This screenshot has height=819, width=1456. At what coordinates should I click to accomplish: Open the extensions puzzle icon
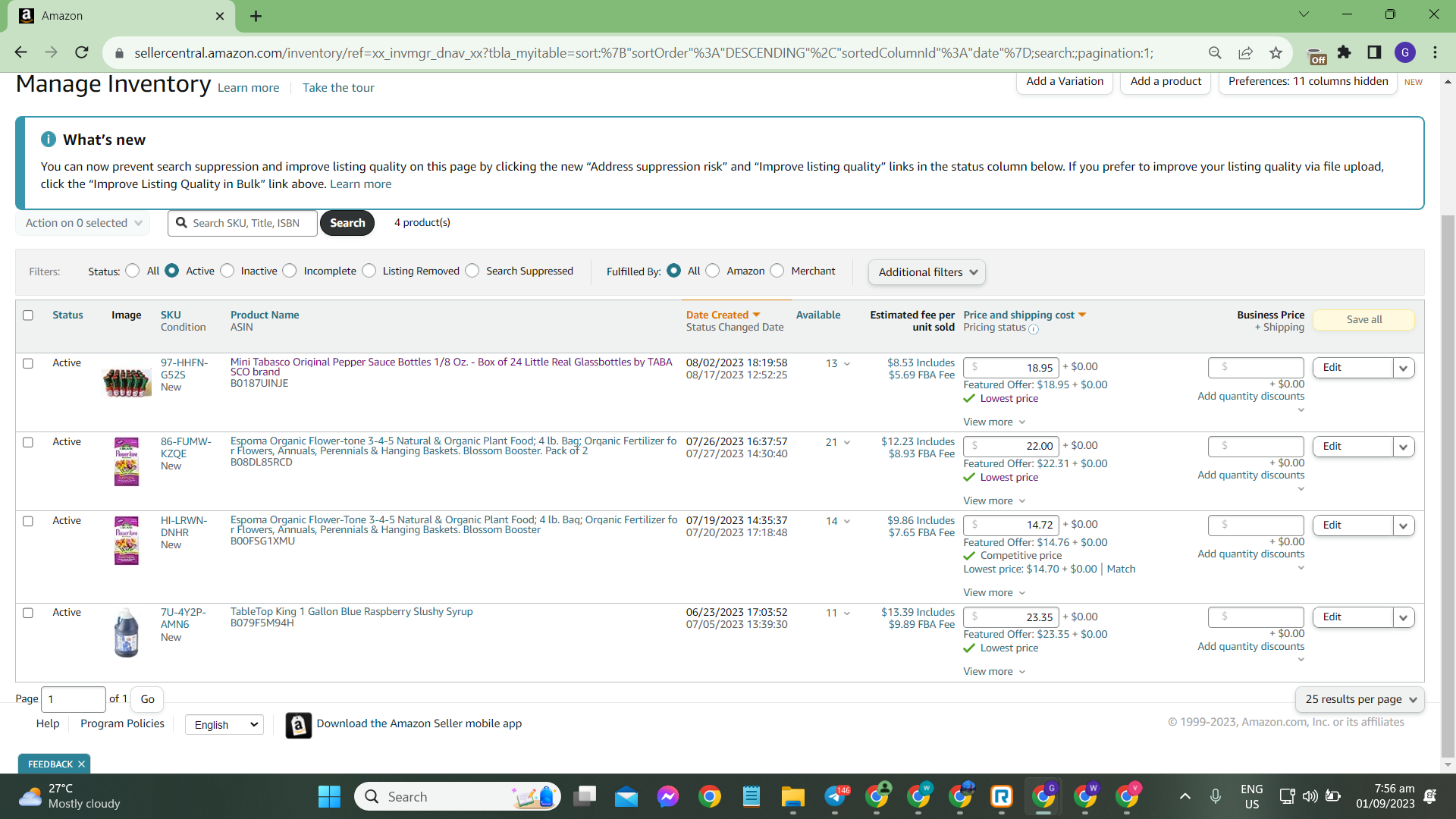tap(1345, 52)
